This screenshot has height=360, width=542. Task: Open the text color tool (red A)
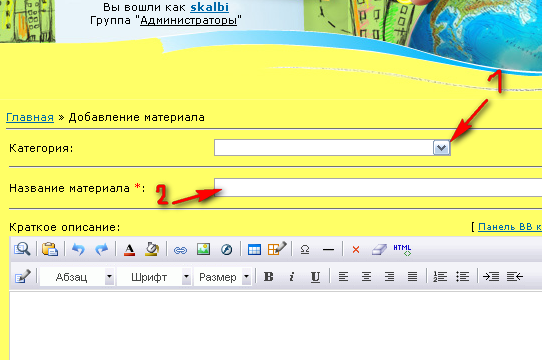pos(129,250)
